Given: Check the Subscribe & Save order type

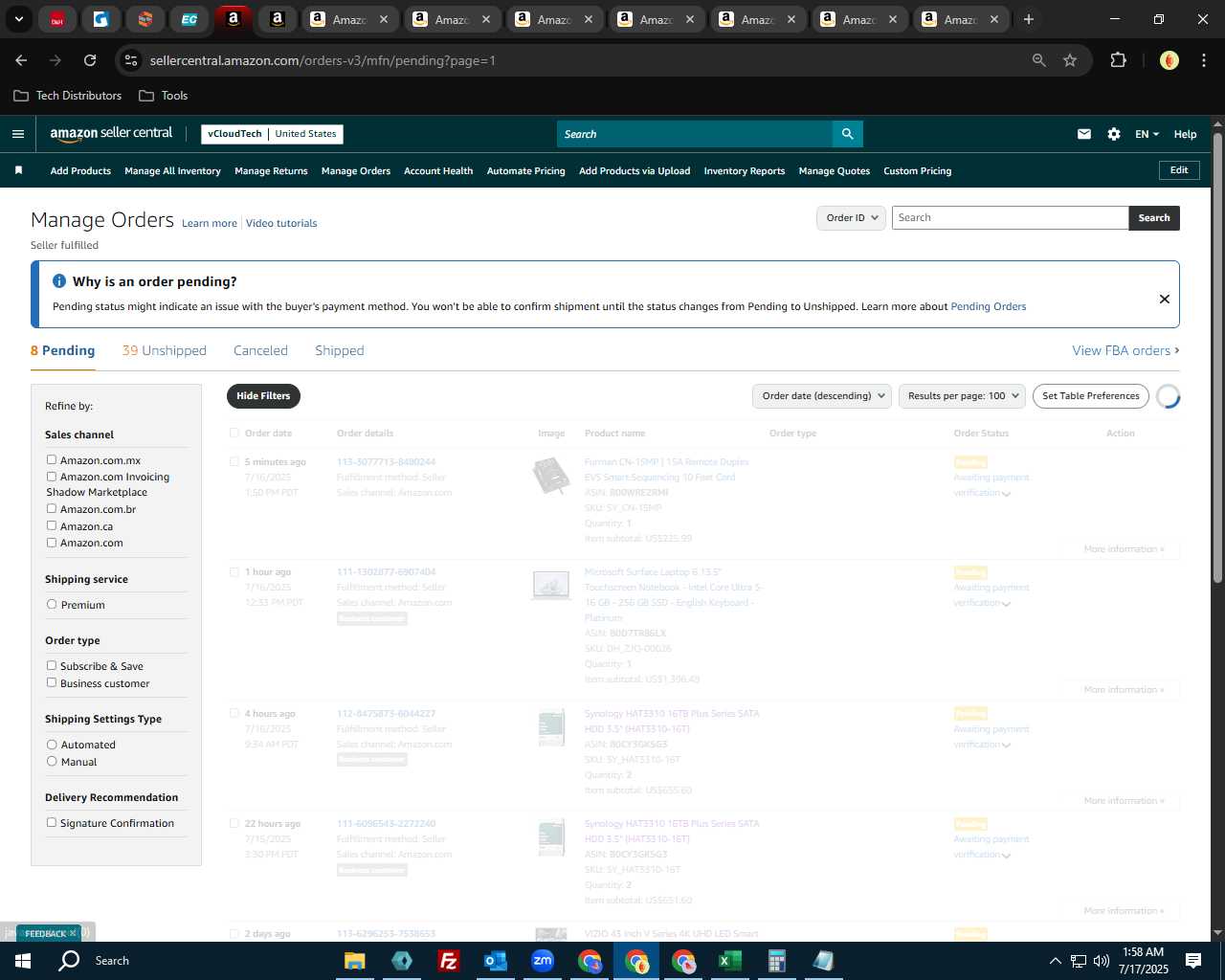Looking at the screenshot, I should pyautogui.click(x=52, y=665).
